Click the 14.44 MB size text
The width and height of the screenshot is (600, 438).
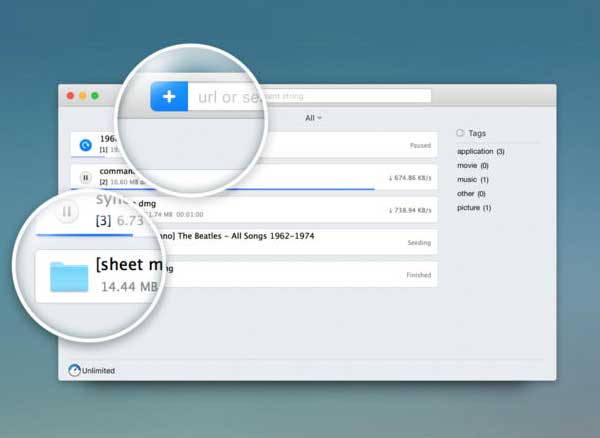(x=129, y=287)
